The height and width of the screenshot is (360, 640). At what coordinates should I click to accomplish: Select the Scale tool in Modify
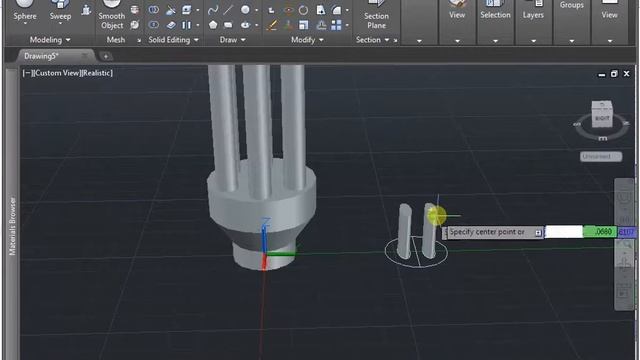click(x=303, y=25)
